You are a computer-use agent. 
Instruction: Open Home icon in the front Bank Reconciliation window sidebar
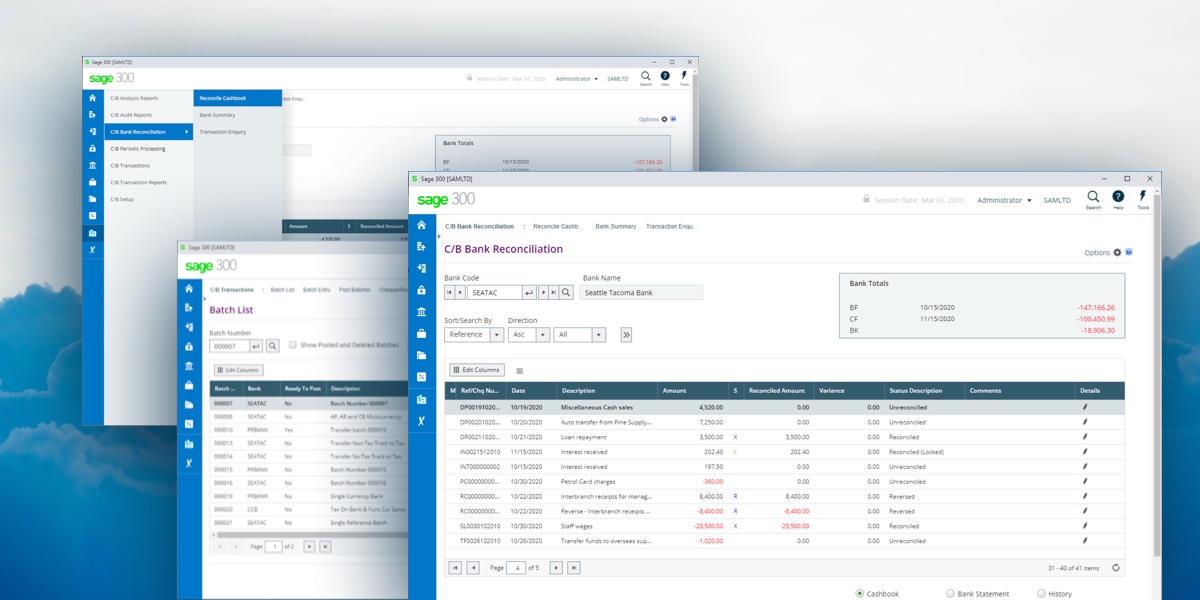(x=421, y=226)
